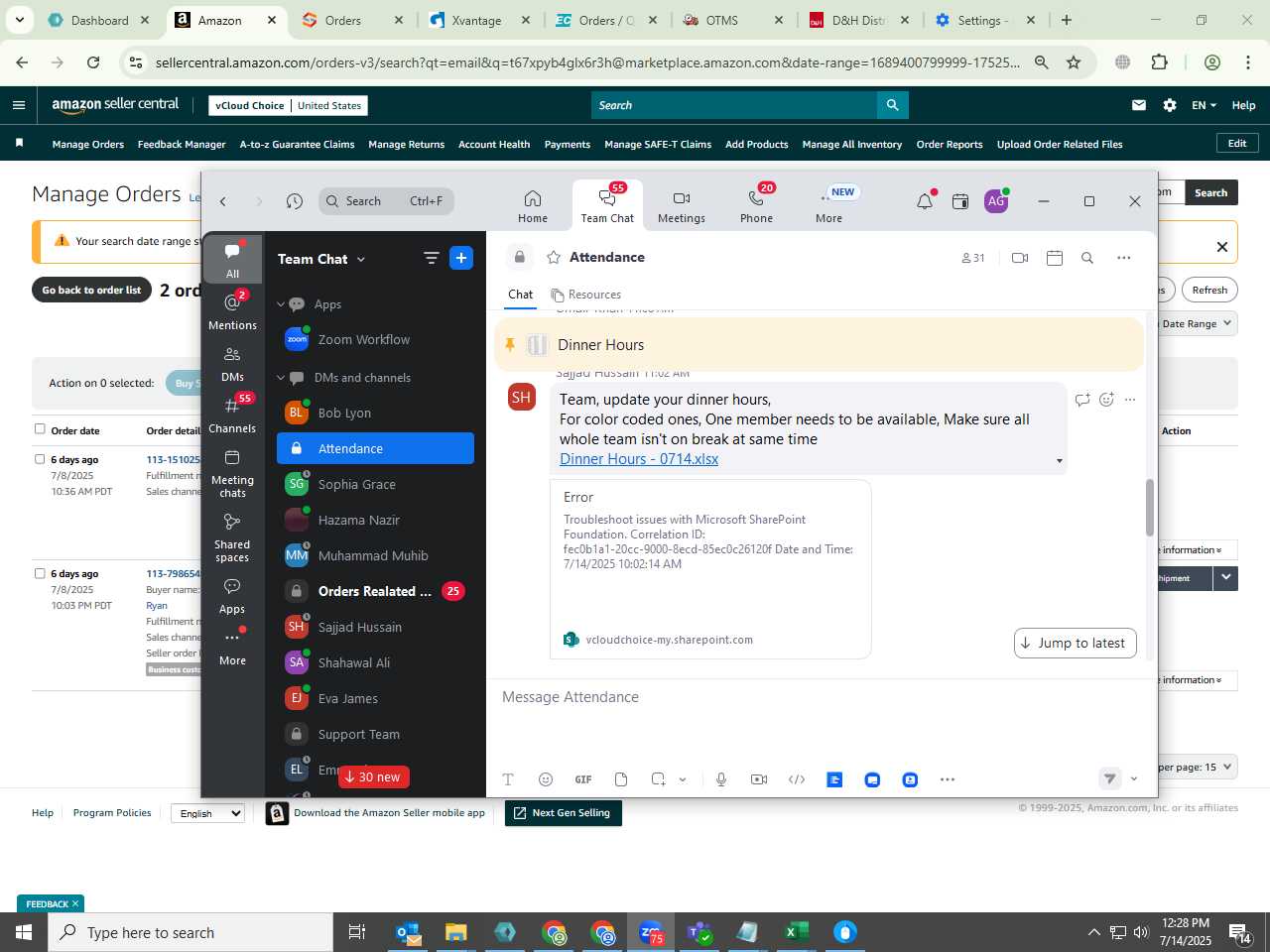Open Zoom history clock icon
The image size is (1270, 952).
pos(295,201)
